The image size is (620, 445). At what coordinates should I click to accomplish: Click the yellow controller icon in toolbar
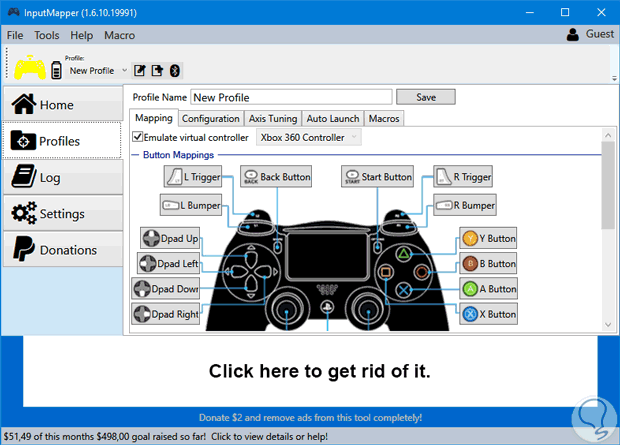tap(30, 67)
